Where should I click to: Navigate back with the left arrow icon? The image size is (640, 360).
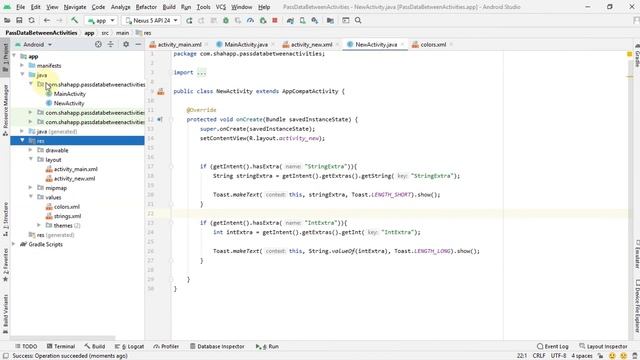point(47,20)
